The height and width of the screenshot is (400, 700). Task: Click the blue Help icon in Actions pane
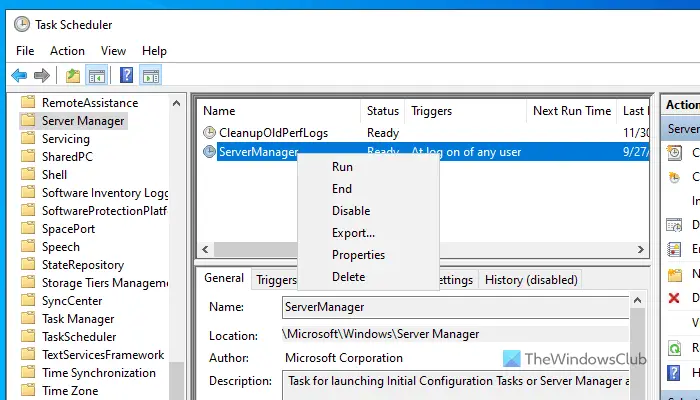pyautogui.click(x=674, y=372)
